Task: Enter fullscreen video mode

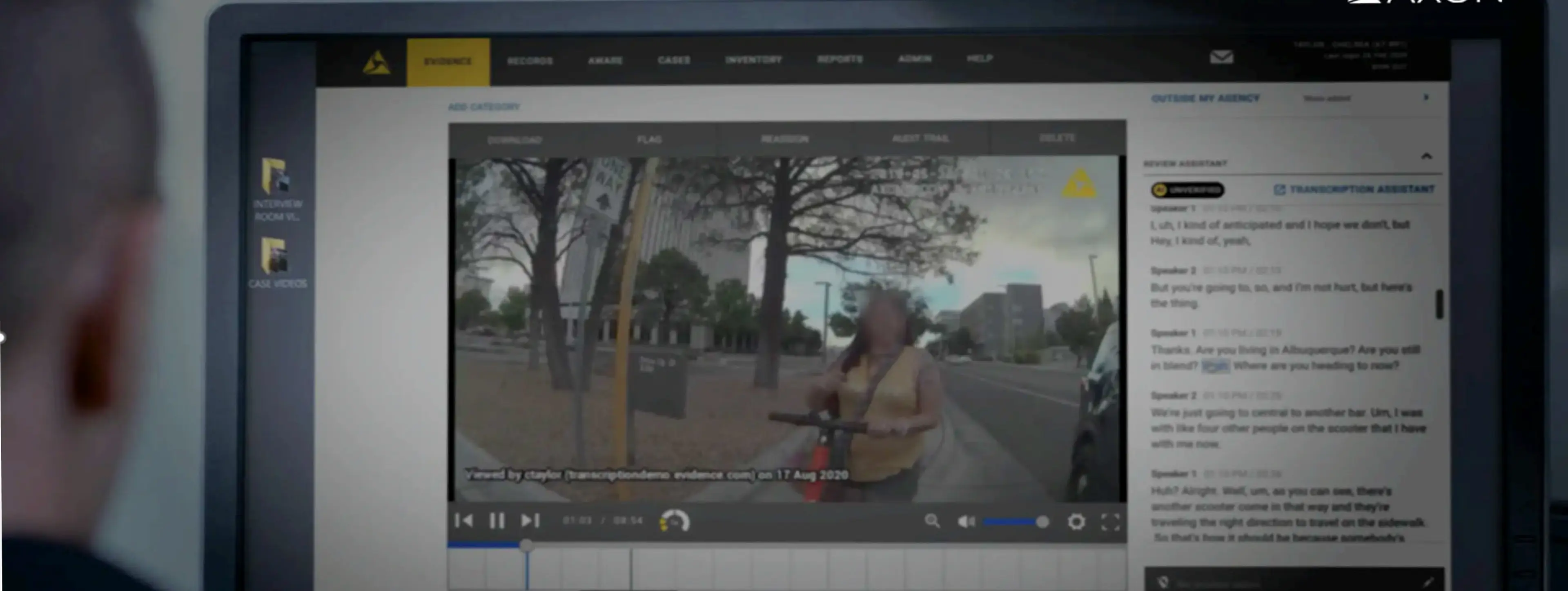Action: tap(1110, 522)
